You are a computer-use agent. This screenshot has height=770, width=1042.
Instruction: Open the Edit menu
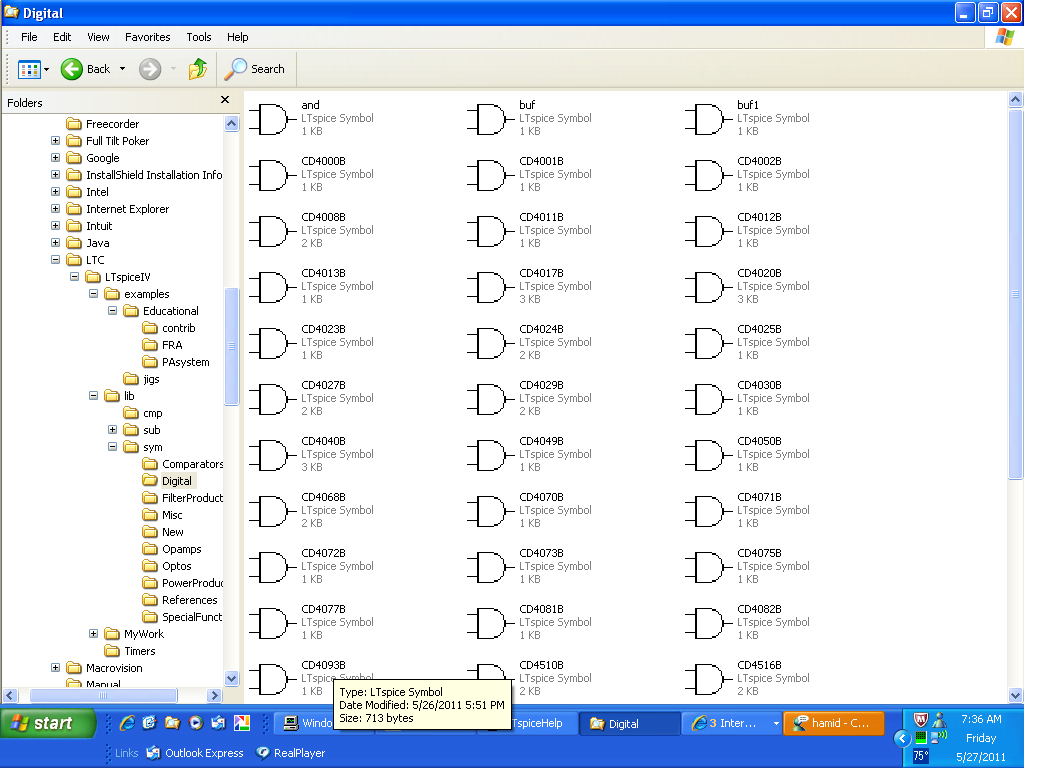pos(62,37)
